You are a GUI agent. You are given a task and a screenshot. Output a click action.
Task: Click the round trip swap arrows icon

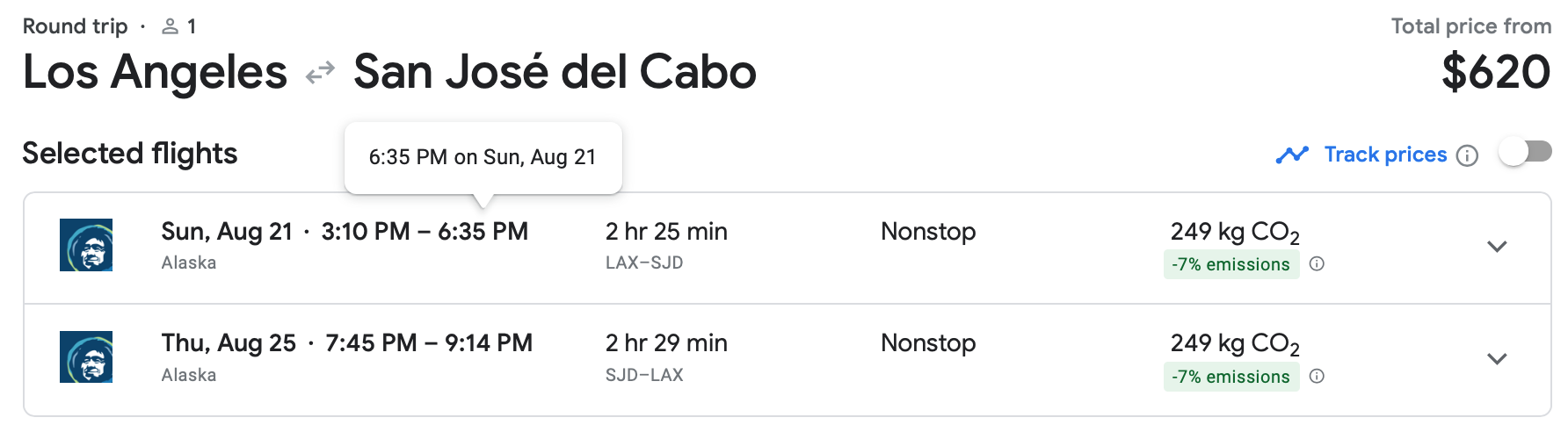click(320, 72)
